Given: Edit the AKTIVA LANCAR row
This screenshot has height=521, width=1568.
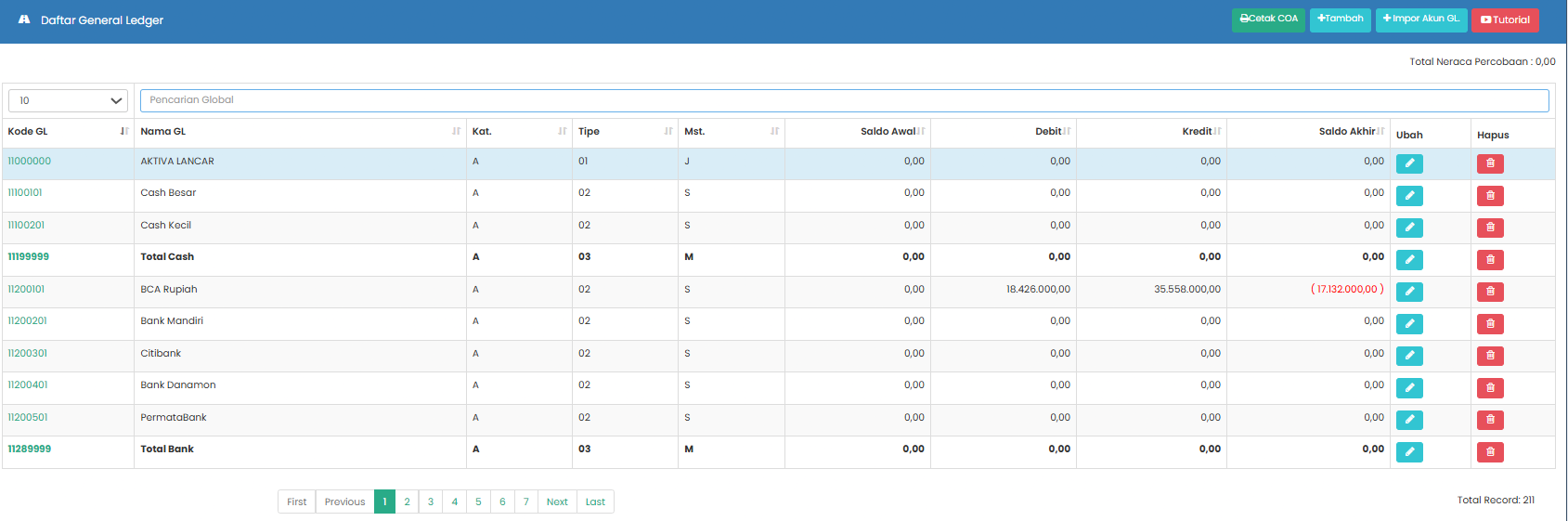Looking at the screenshot, I should click(1409, 163).
